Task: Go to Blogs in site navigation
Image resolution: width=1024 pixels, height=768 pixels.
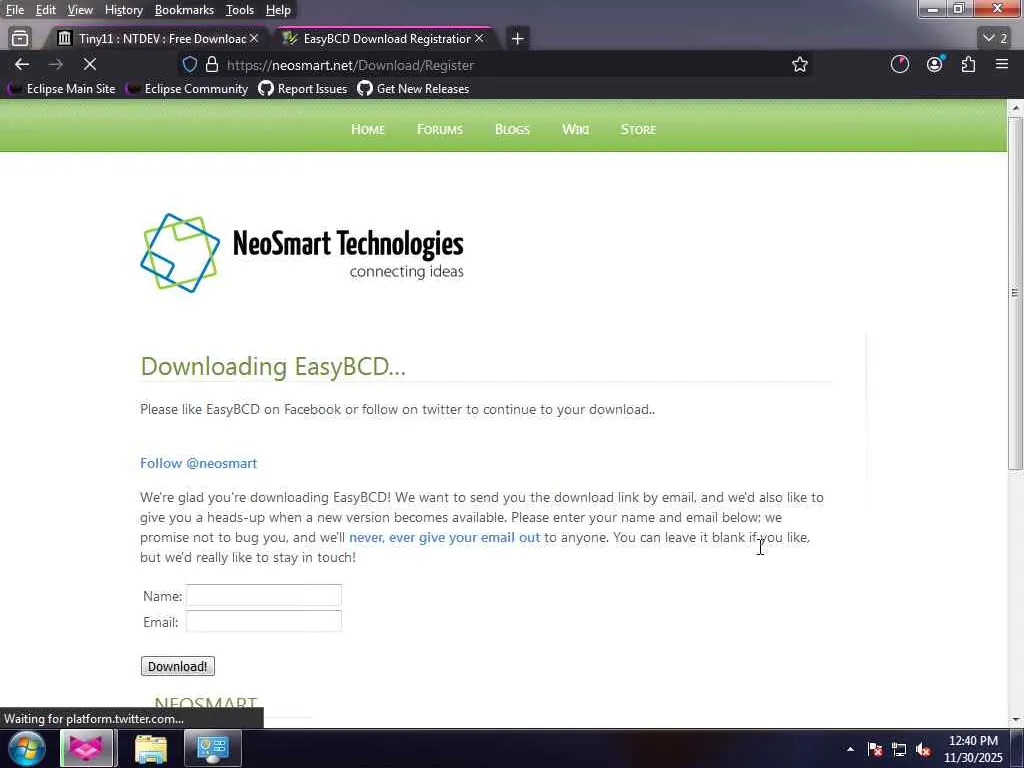Action: (x=512, y=129)
